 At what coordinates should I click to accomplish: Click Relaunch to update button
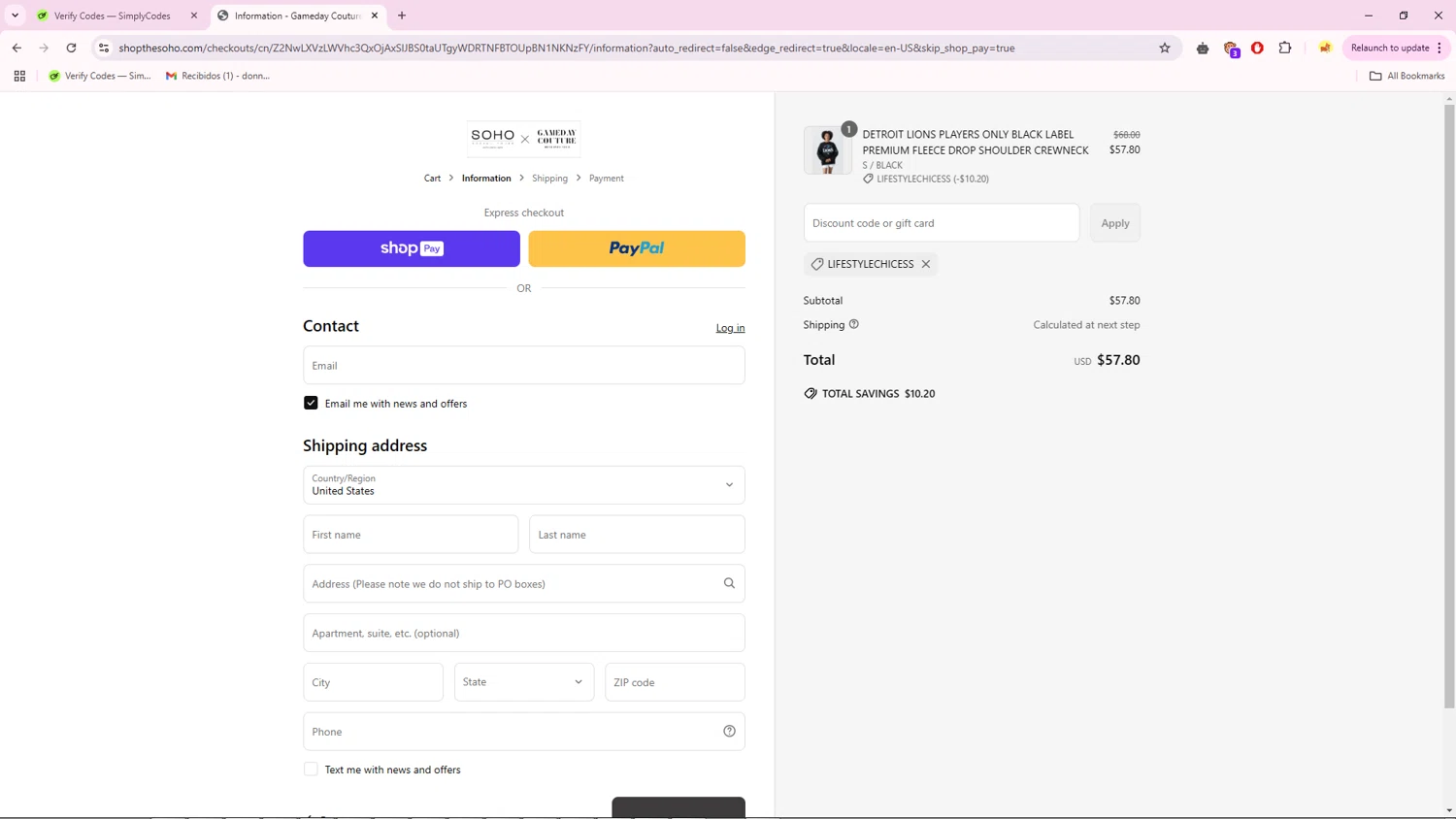1389,48
